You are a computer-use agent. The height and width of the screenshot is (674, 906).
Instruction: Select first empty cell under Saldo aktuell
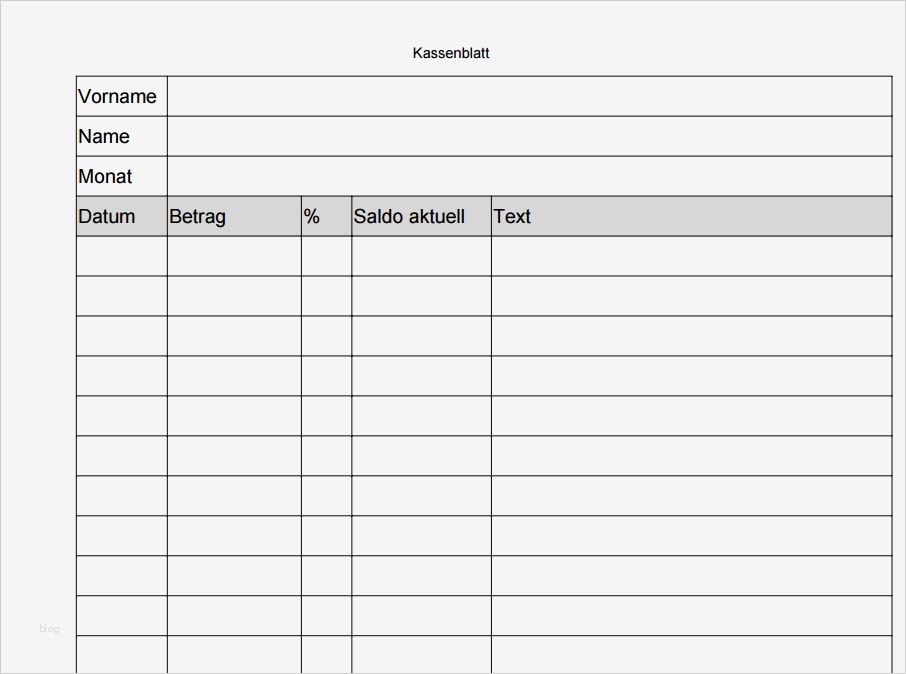tap(421, 256)
